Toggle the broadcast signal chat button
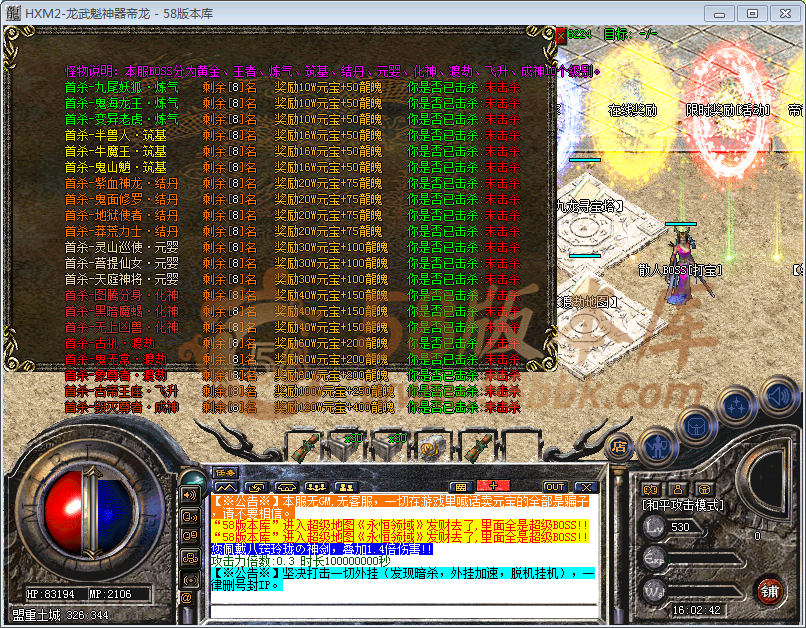The image size is (806, 628). click(x=190, y=579)
